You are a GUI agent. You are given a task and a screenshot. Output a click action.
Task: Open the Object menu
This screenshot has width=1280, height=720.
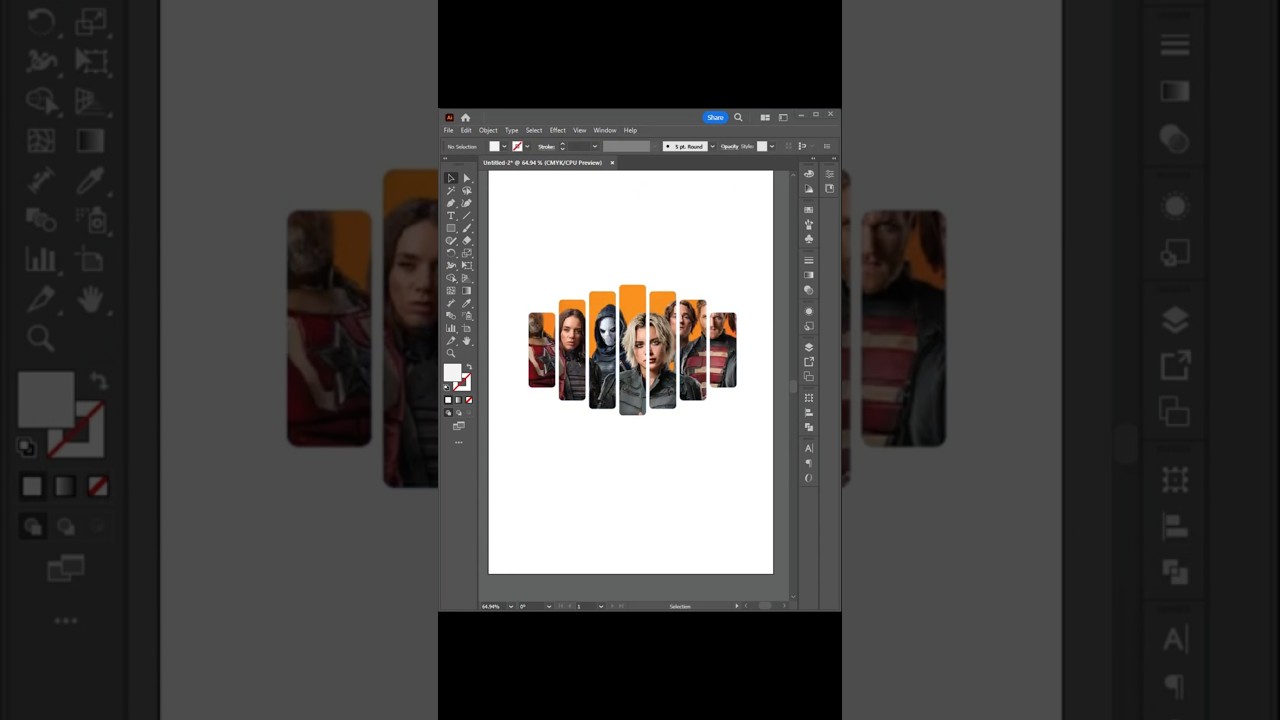[488, 130]
